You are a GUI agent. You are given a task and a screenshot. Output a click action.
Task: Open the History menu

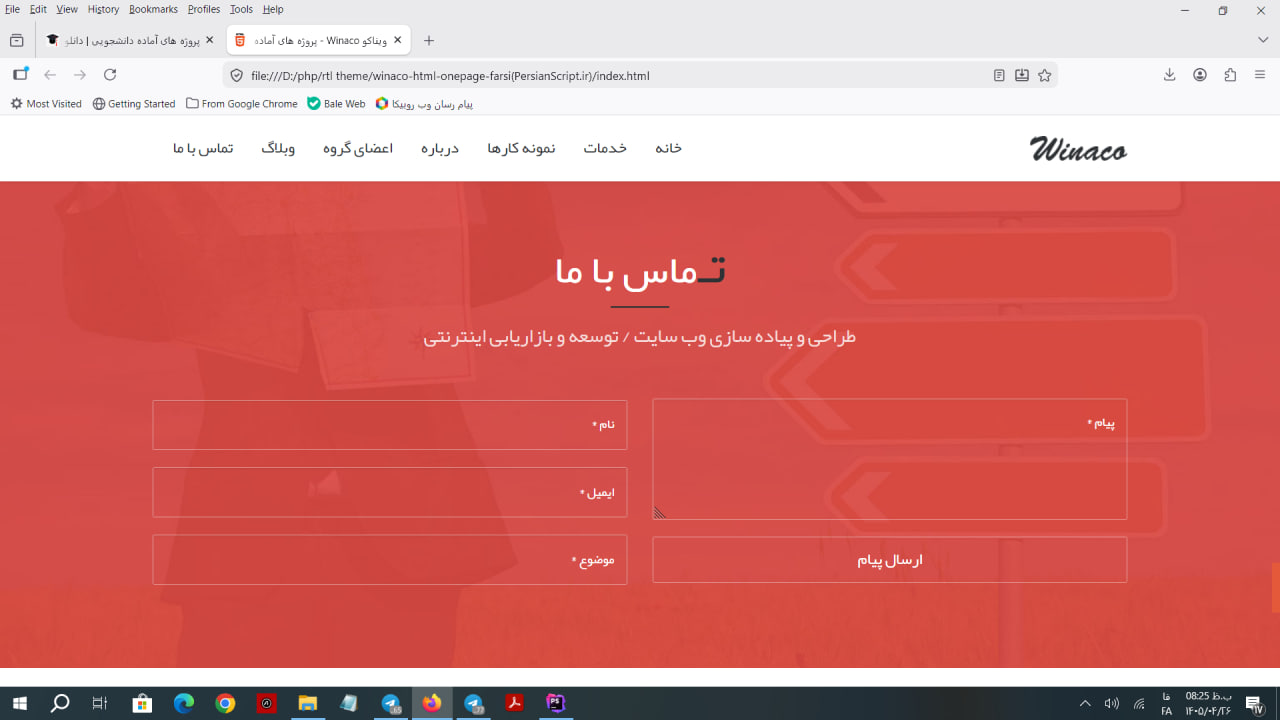(103, 9)
